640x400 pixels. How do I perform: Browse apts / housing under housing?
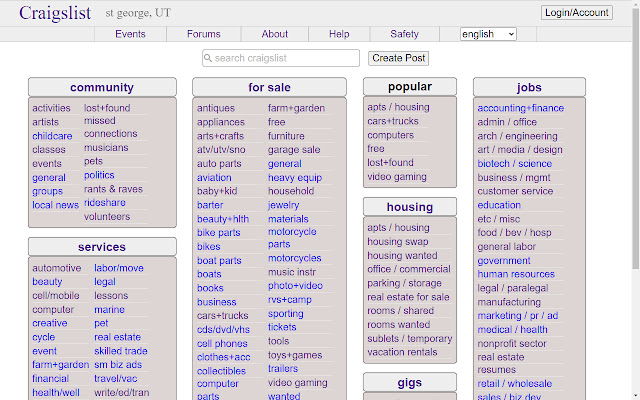(x=398, y=227)
